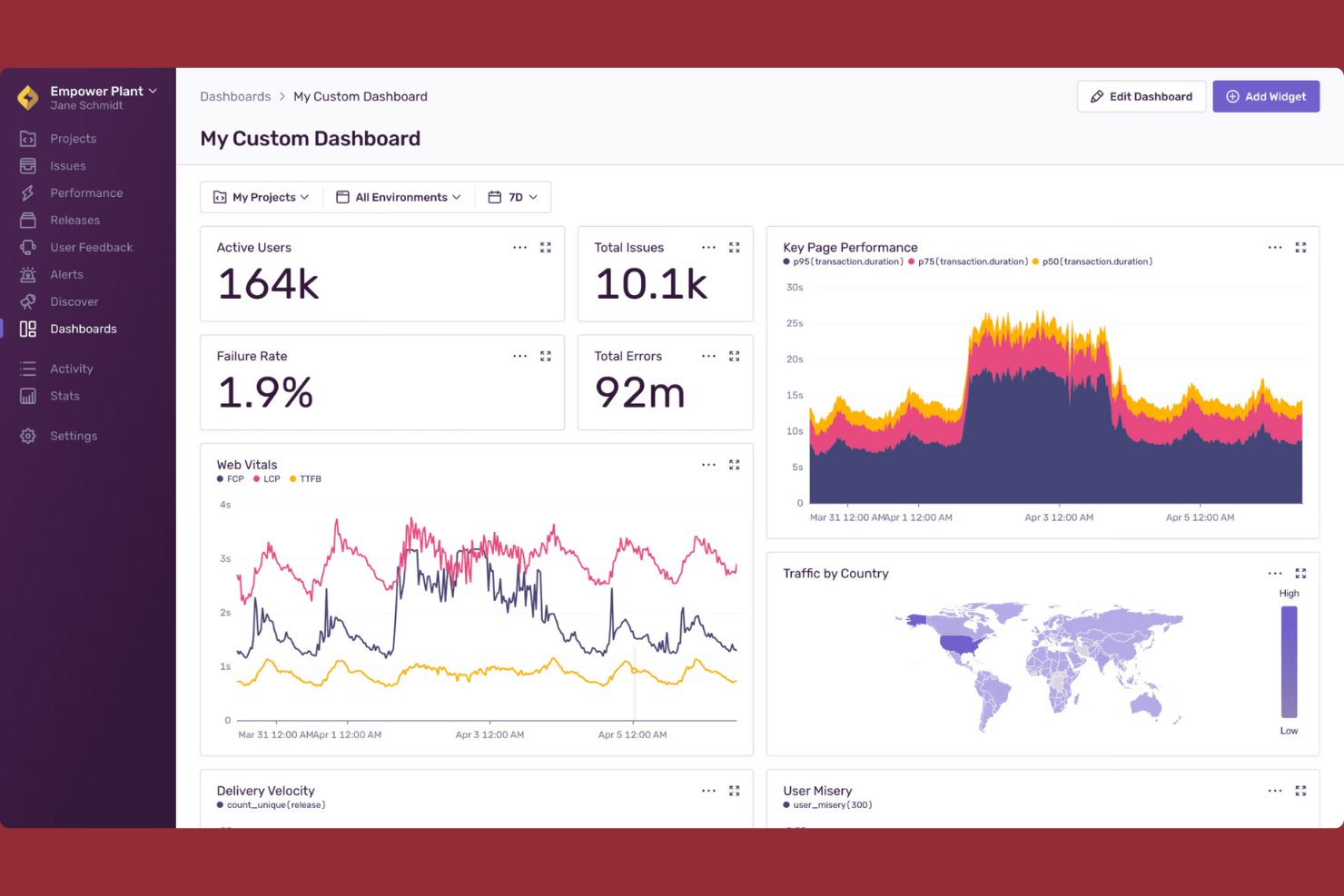Open the 7D time range selector
1344x896 pixels.
click(x=512, y=197)
